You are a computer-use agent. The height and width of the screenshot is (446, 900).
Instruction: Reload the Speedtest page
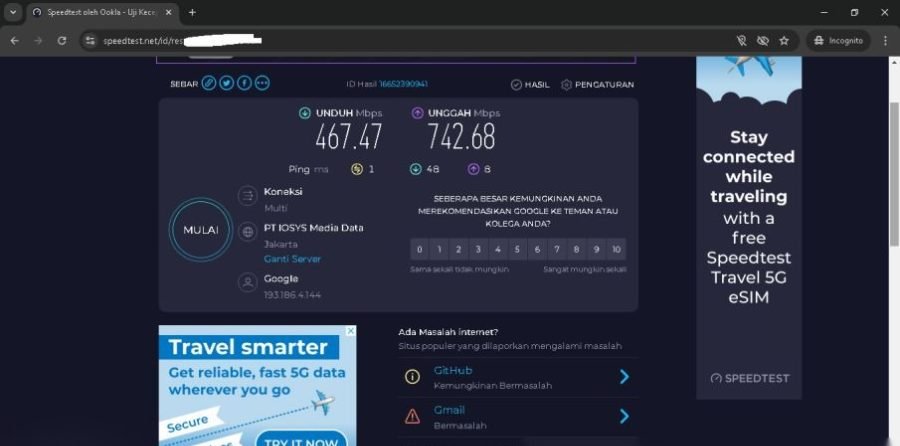[62, 41]
